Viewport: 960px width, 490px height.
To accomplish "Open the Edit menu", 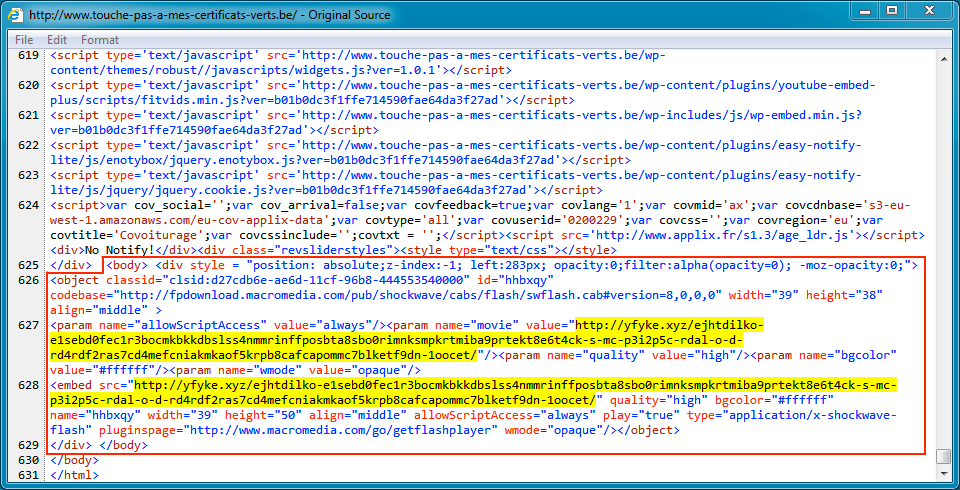I will click(57, 40).
